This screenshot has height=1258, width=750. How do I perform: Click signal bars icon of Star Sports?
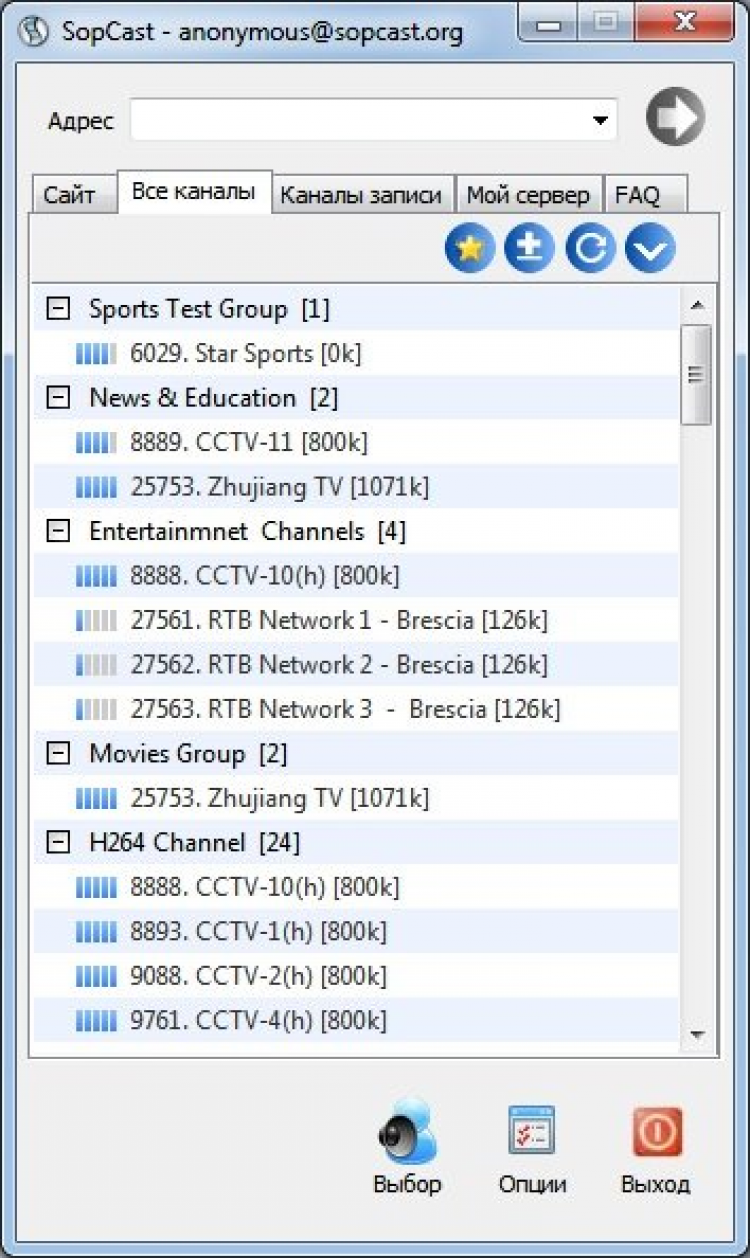coord(96,353)
